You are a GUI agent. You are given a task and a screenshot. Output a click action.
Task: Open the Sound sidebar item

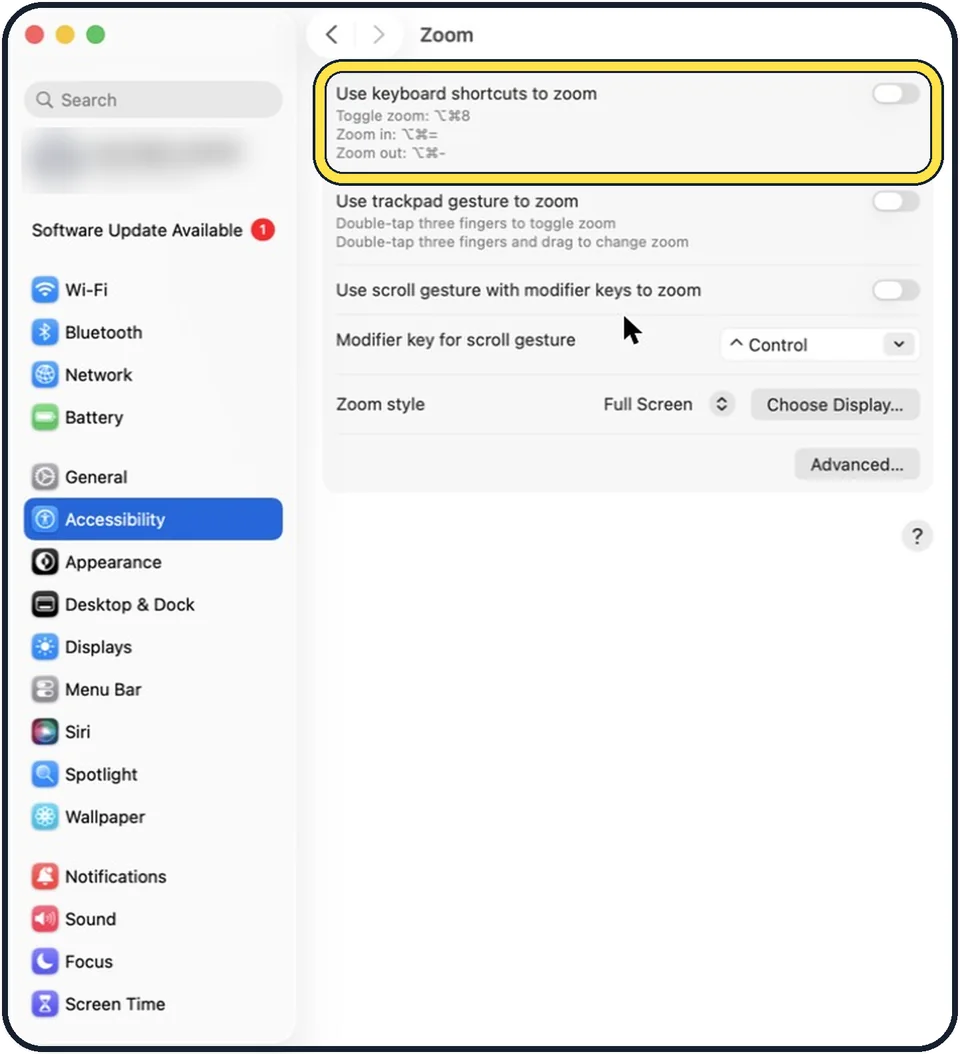[x=153, y=919]
